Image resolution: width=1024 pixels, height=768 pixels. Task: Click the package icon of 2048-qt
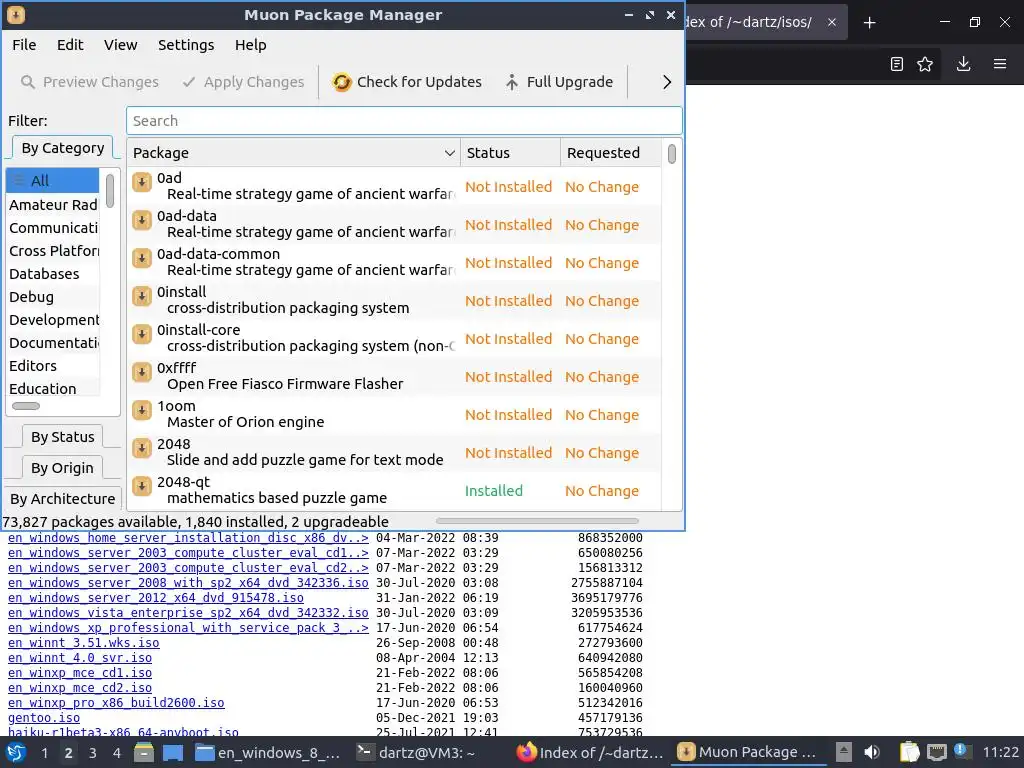142,486
